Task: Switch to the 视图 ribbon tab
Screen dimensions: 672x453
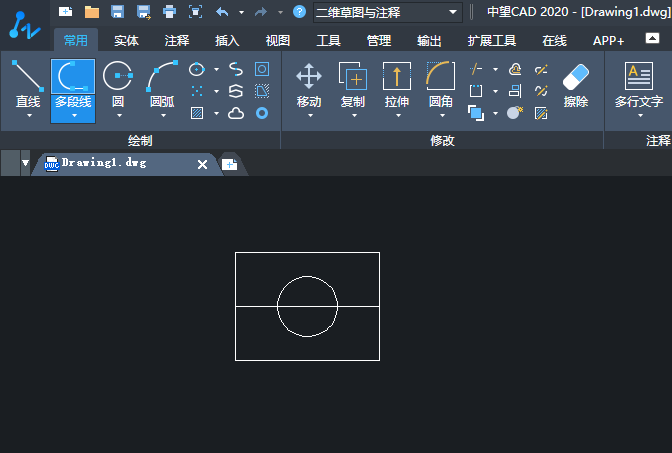Action: [x=278, y=41]
